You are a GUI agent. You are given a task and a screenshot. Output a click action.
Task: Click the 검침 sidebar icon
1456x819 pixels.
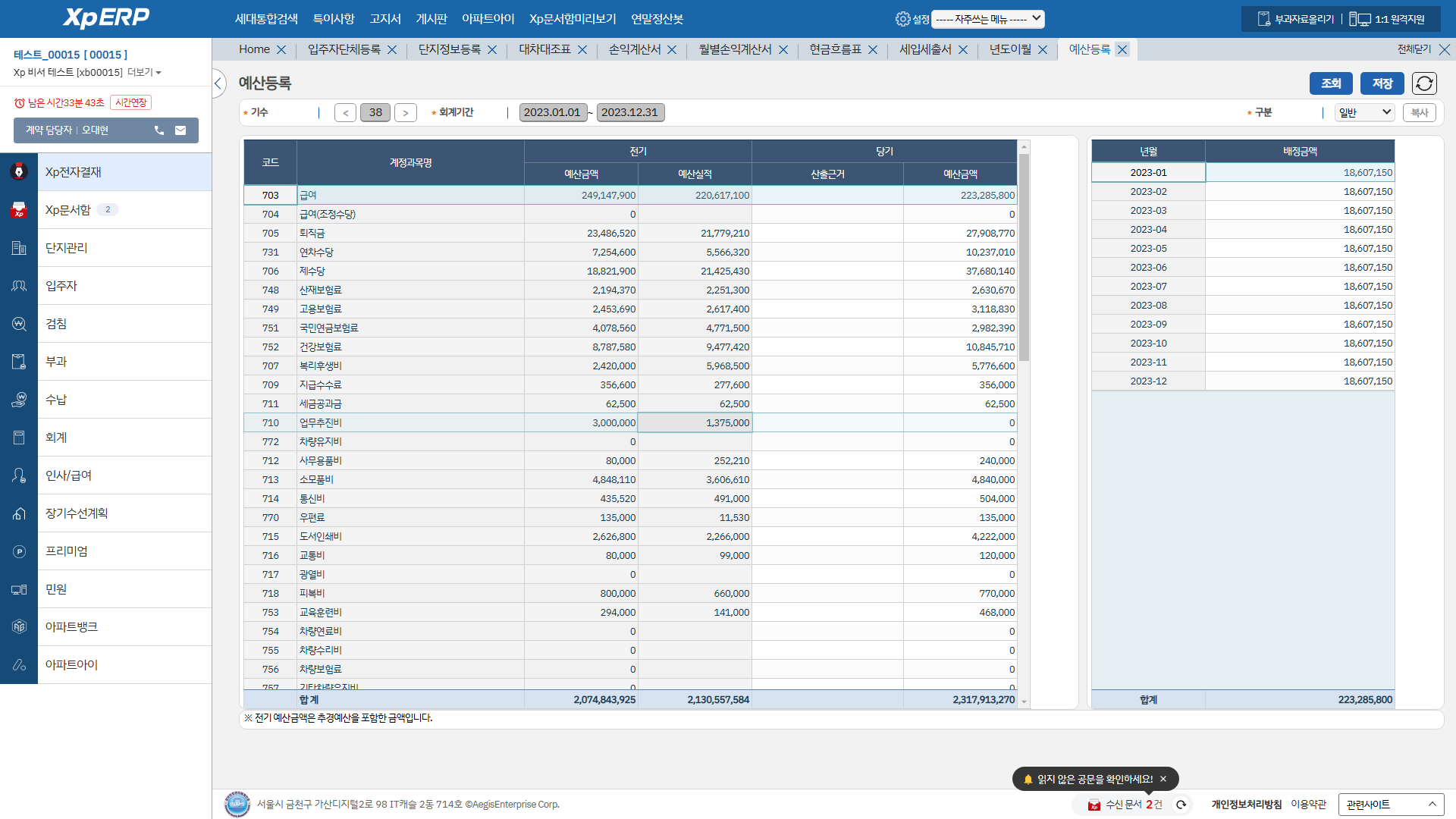19,324
